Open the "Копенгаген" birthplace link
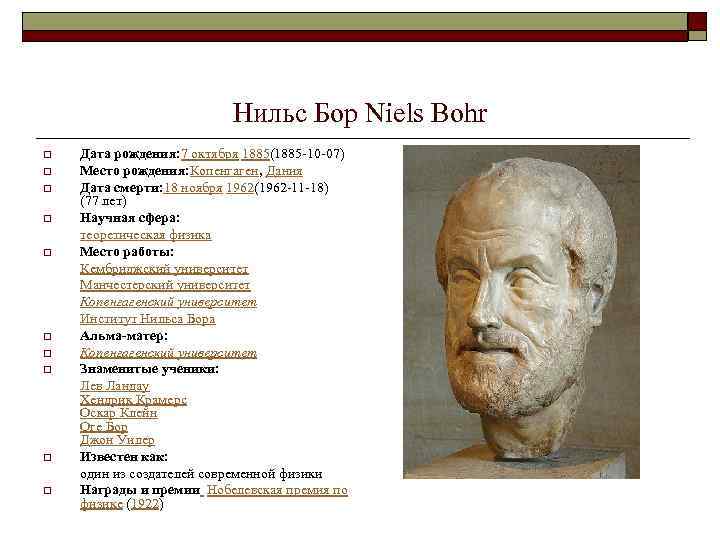This screenshot has width=720, height=540. point(224,171)
